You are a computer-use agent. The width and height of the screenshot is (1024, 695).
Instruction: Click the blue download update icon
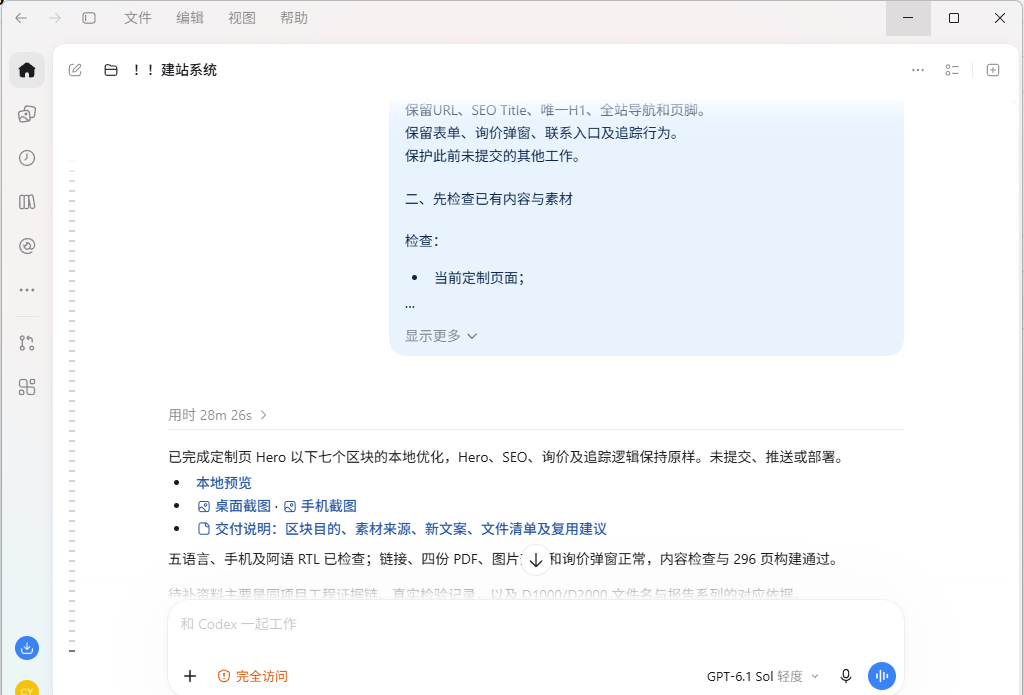click(27, 648)
